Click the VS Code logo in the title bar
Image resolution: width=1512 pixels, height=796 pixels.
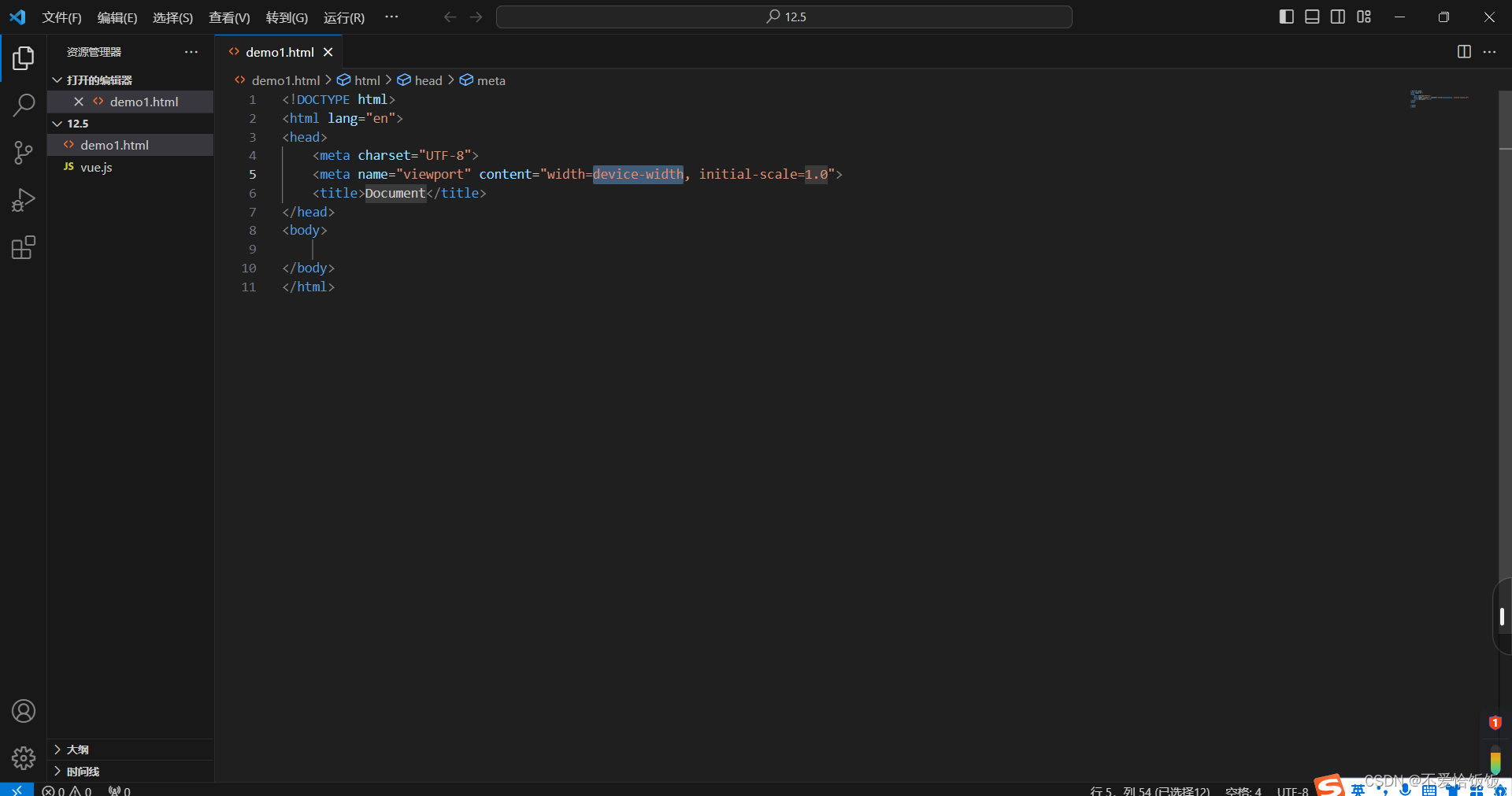coord(17,17)
